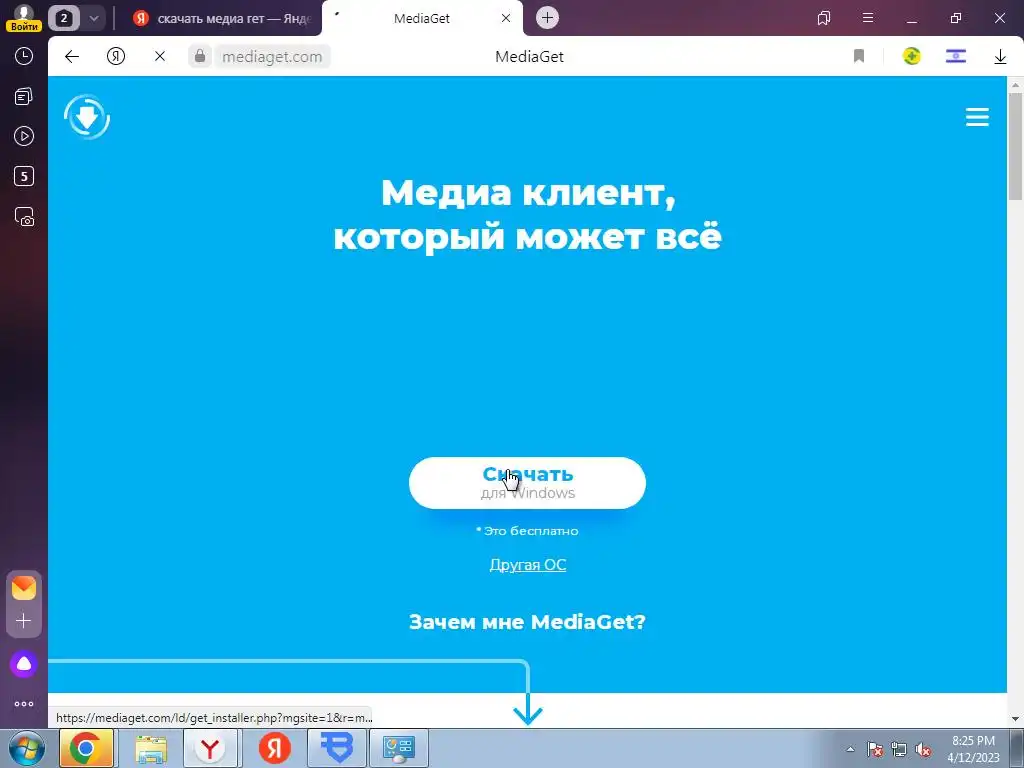Open the Другая ОС link
Image resolution: width=1024 pixels, height=768 pixels.
pos(528,564)
